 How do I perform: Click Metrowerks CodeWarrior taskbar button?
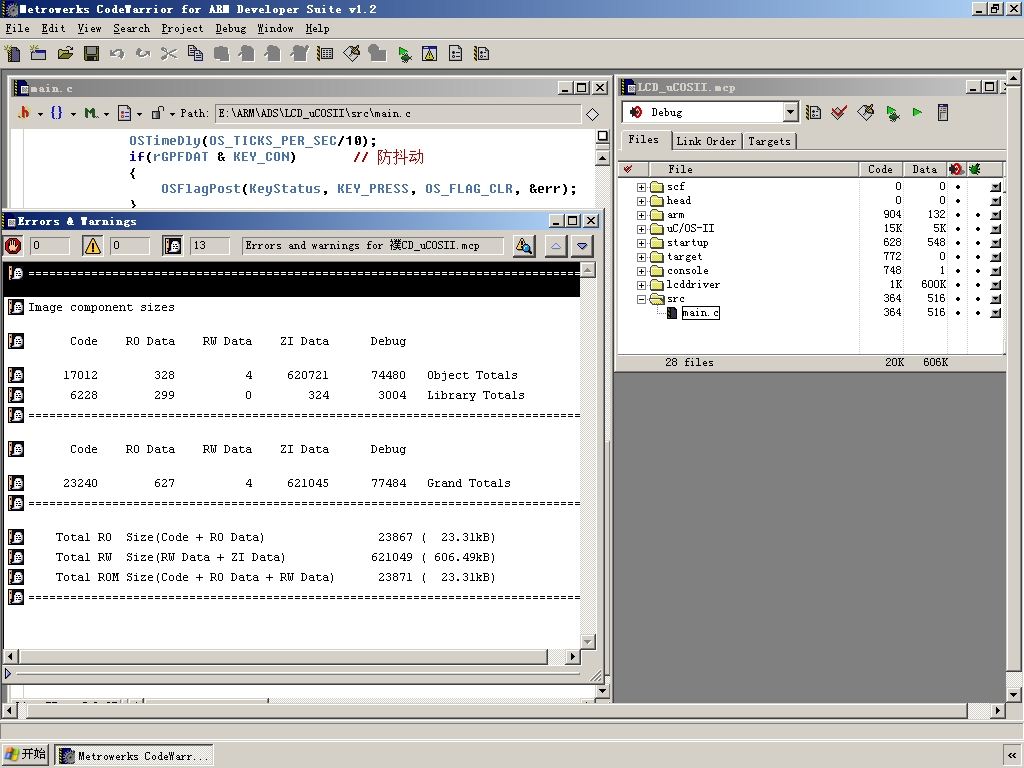tap(134, 756)
